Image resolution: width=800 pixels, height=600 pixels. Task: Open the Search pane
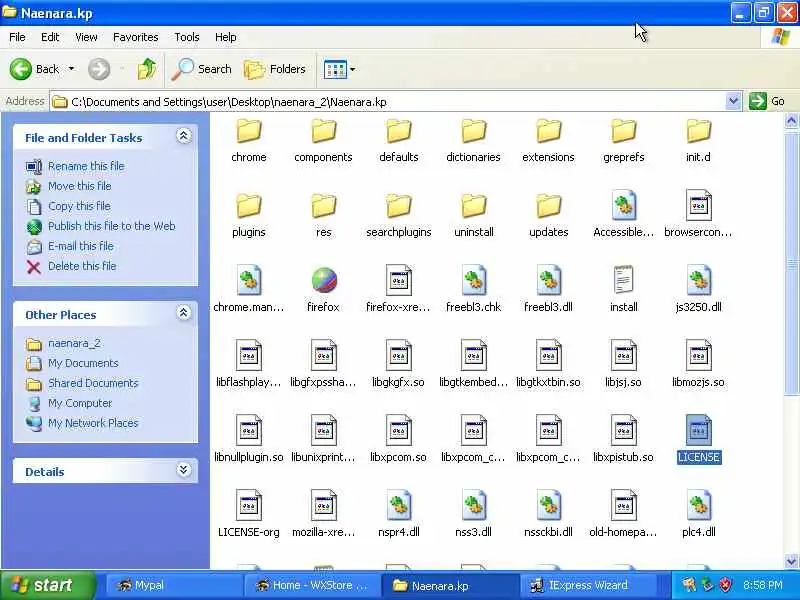tap(202, 69)
